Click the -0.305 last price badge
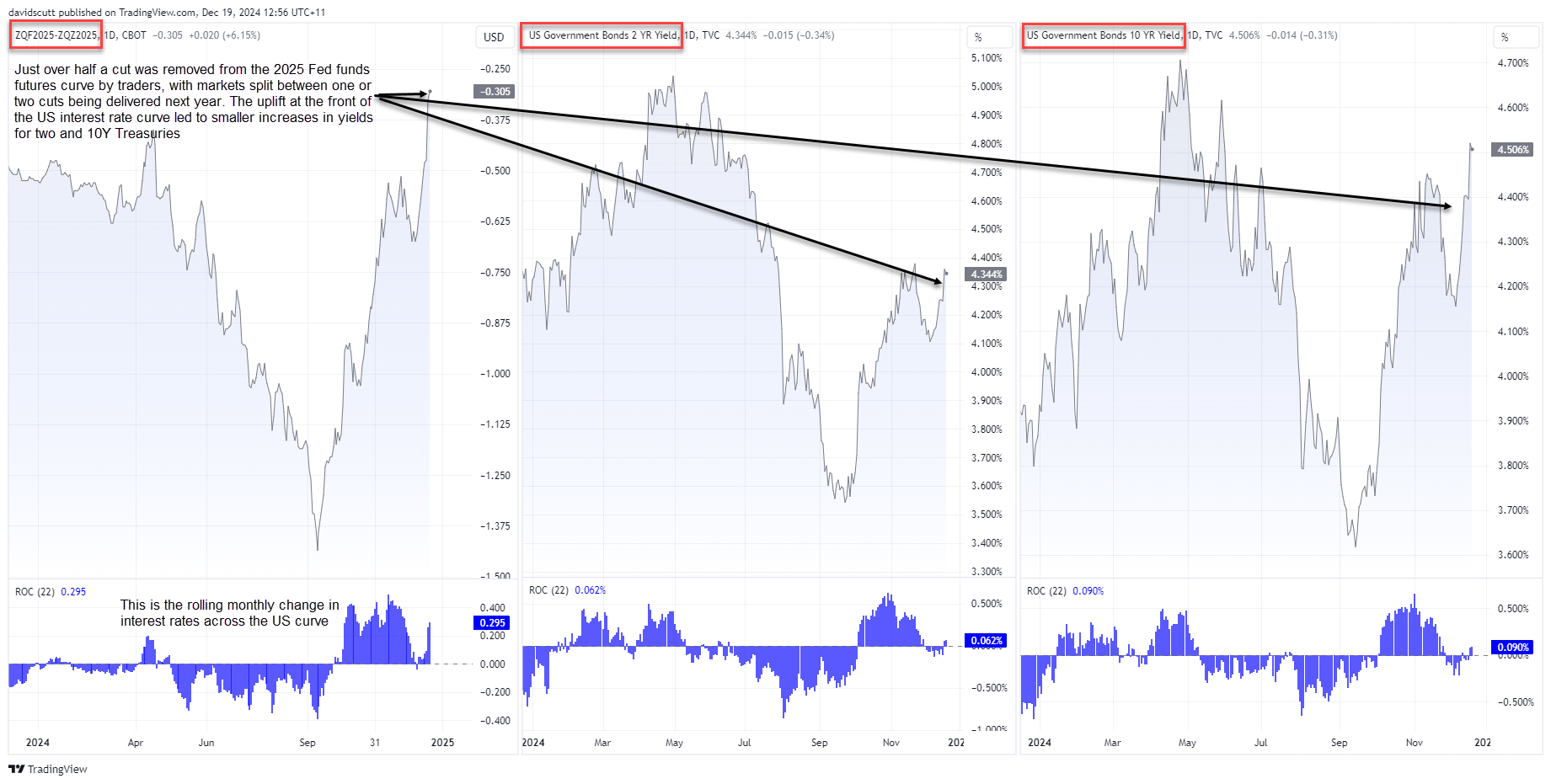 point(495,92)
